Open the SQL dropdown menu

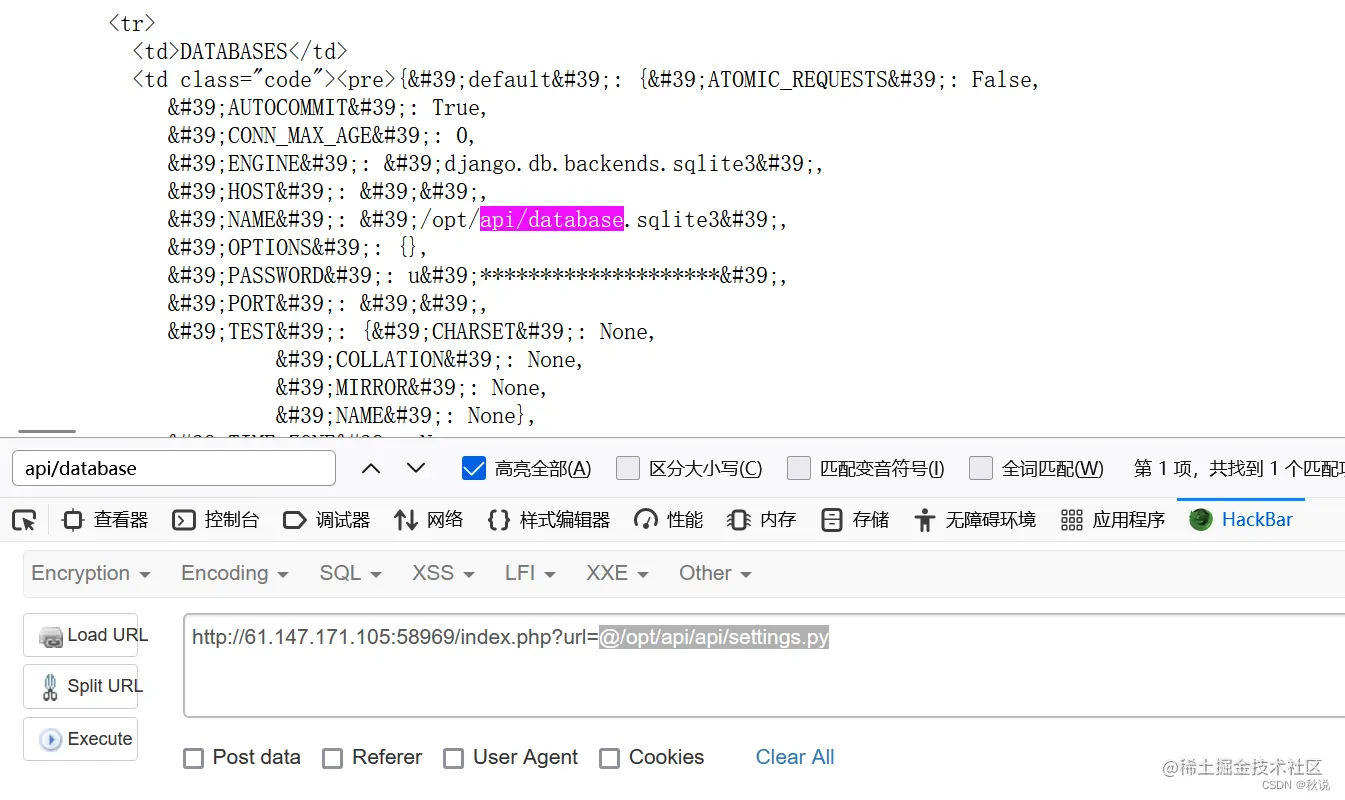click(x=350, y=573)
